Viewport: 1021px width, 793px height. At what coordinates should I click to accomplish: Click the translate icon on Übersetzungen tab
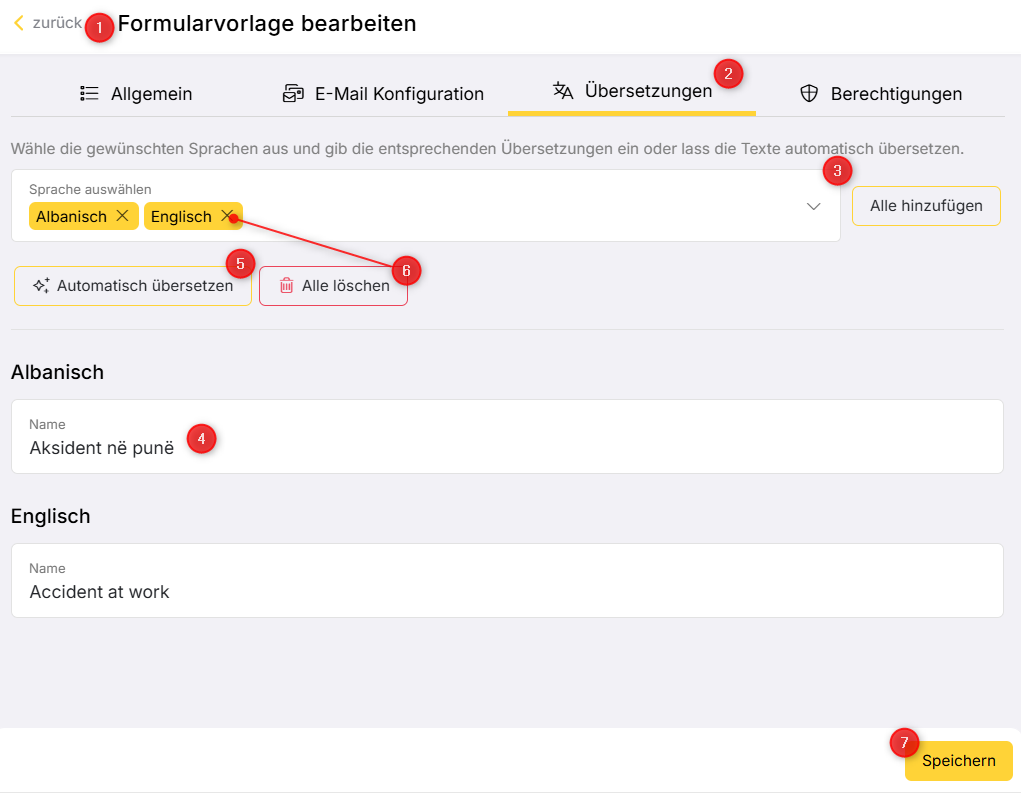(563, 91)
